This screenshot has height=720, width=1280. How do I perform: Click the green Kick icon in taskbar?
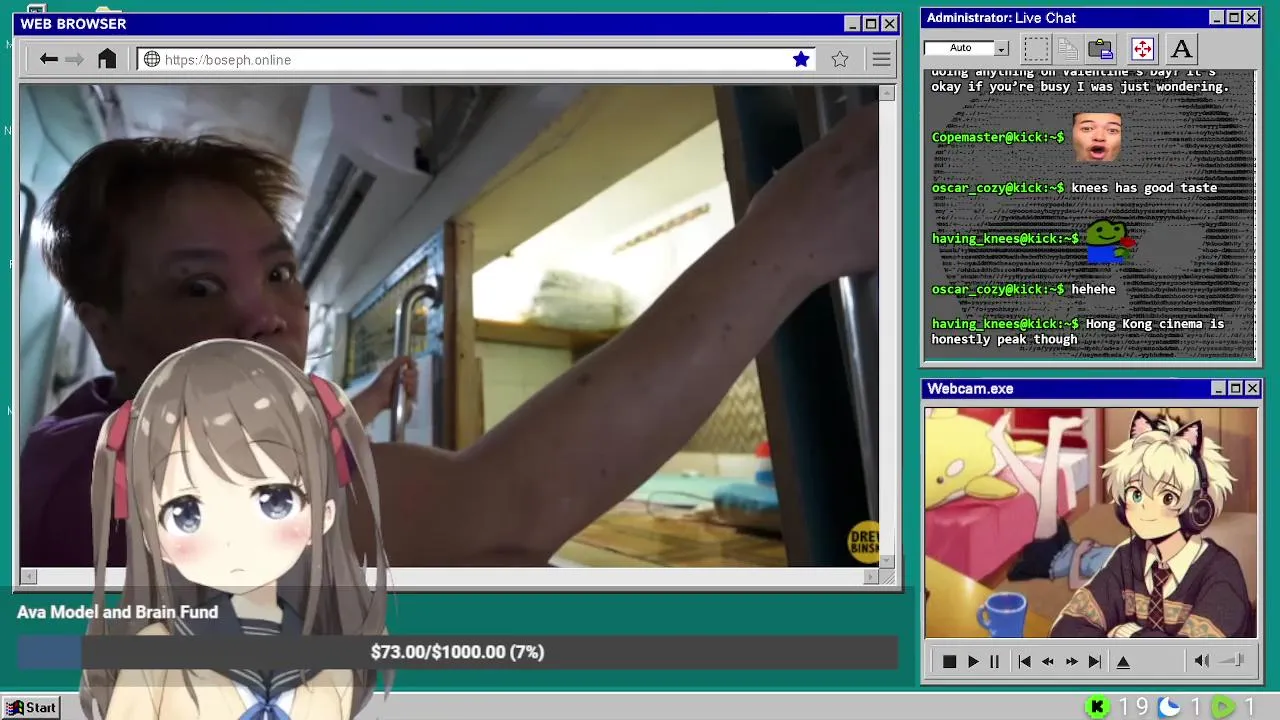pyautogui.click(x=1097, y=707)
